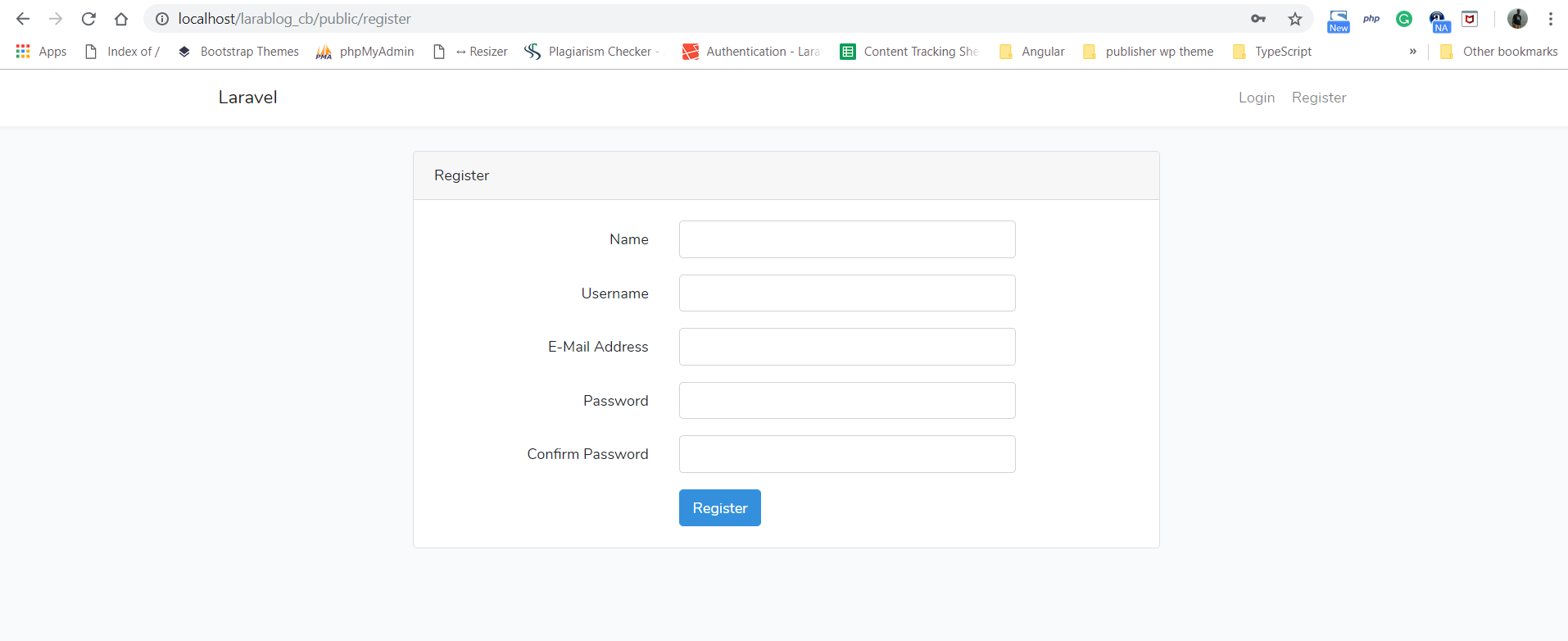Image resolution: width=1568 pixels, height=641 pixels.
Task: Open the extension with New badge
Action: (x=1339, y=20)
